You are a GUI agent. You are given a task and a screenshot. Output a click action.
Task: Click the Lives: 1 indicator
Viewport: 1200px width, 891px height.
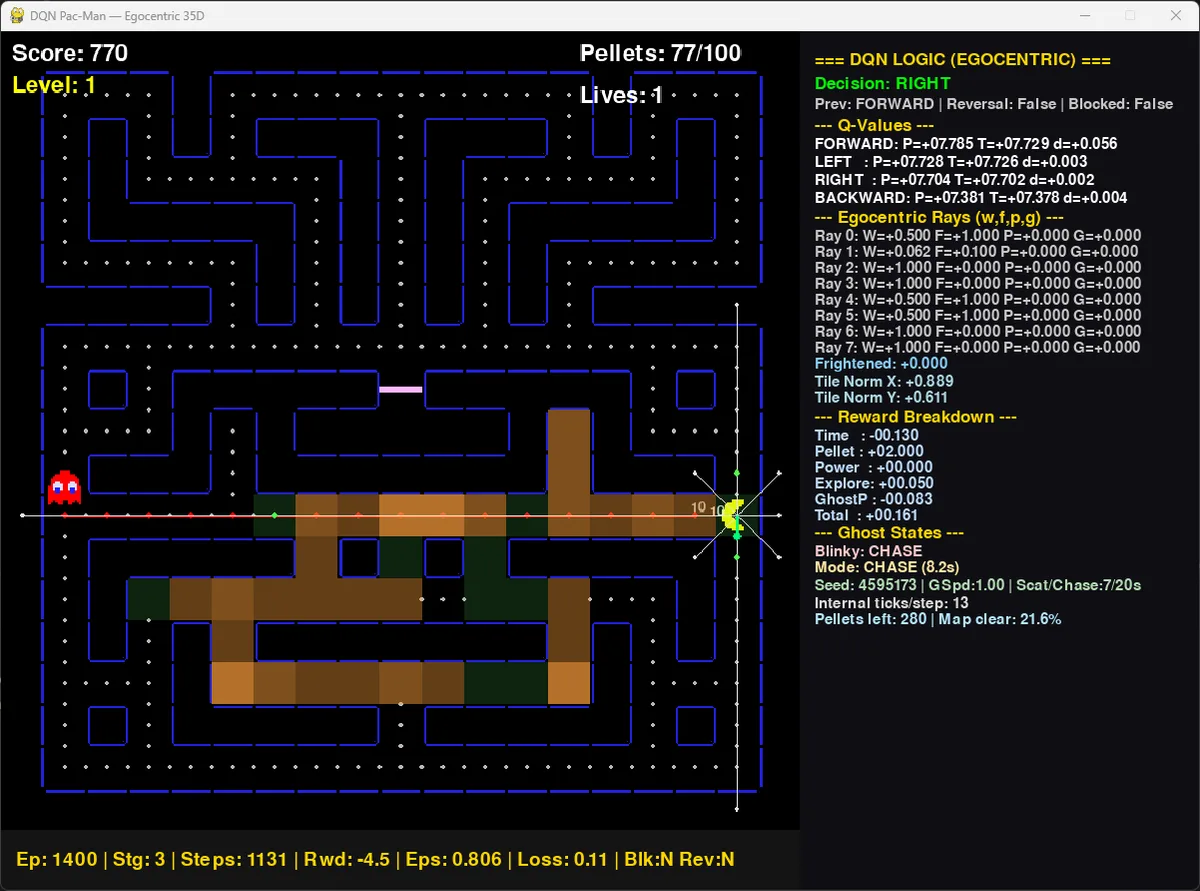(x=621, y=95)
